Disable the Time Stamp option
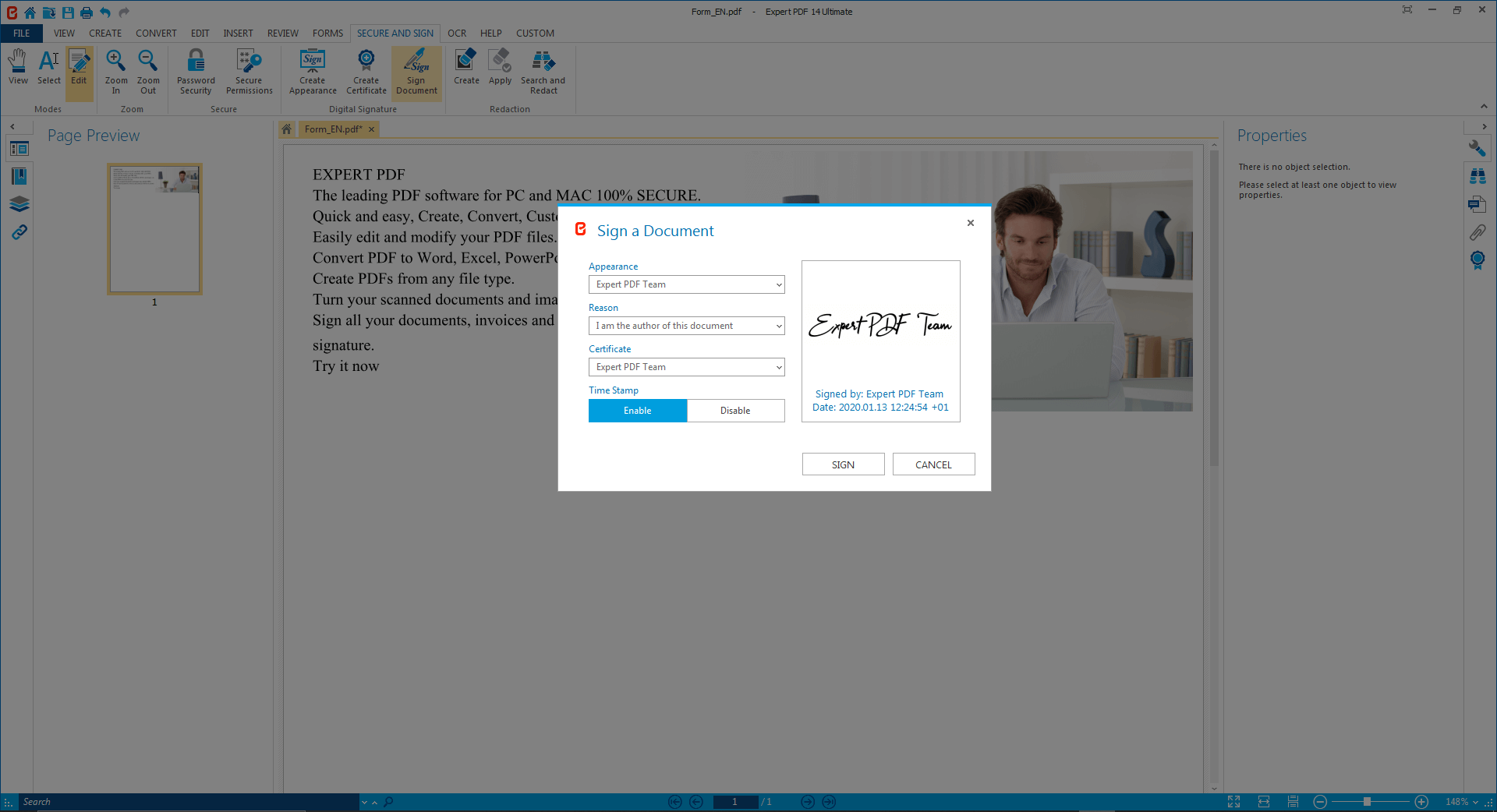 (735, 411)
